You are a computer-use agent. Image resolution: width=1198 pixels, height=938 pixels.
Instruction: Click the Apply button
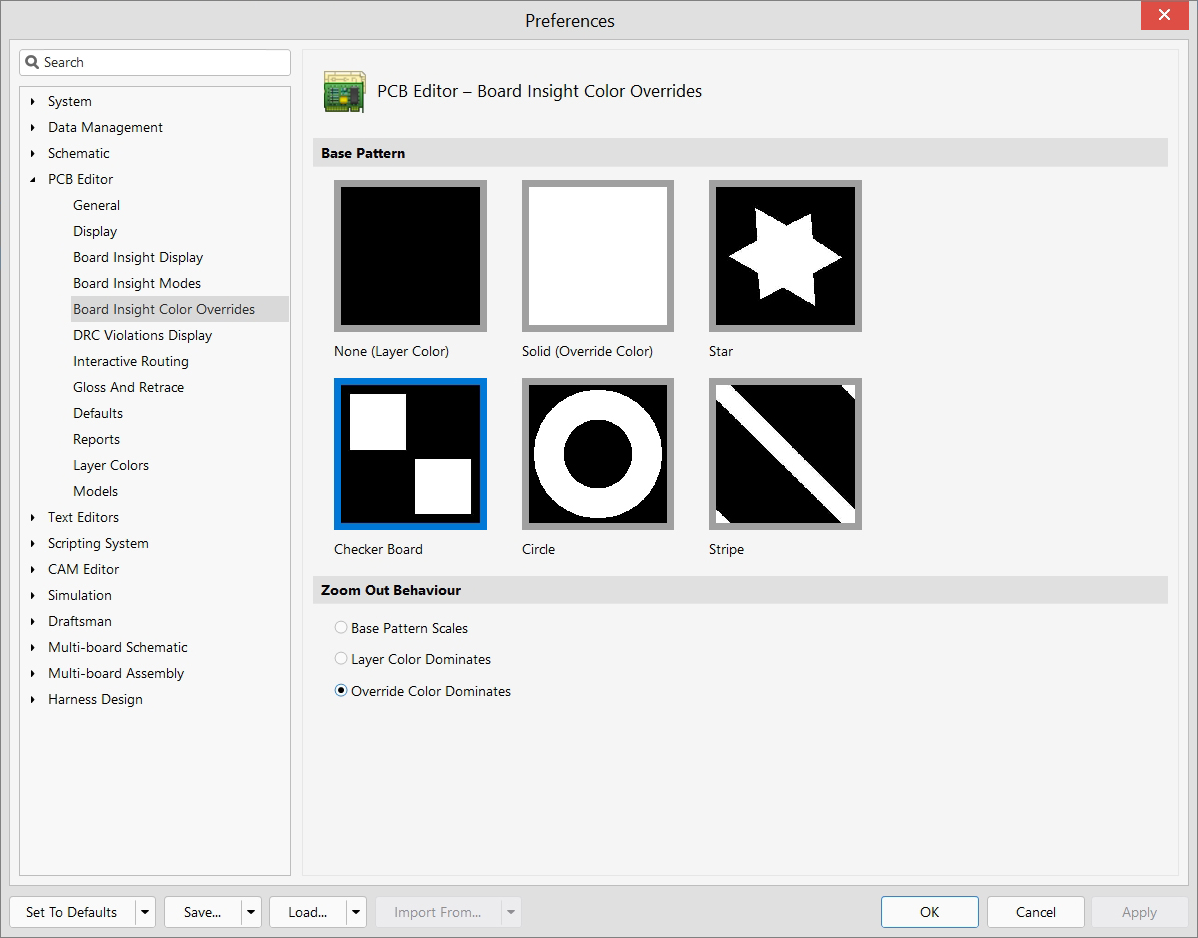point(1139,912)
